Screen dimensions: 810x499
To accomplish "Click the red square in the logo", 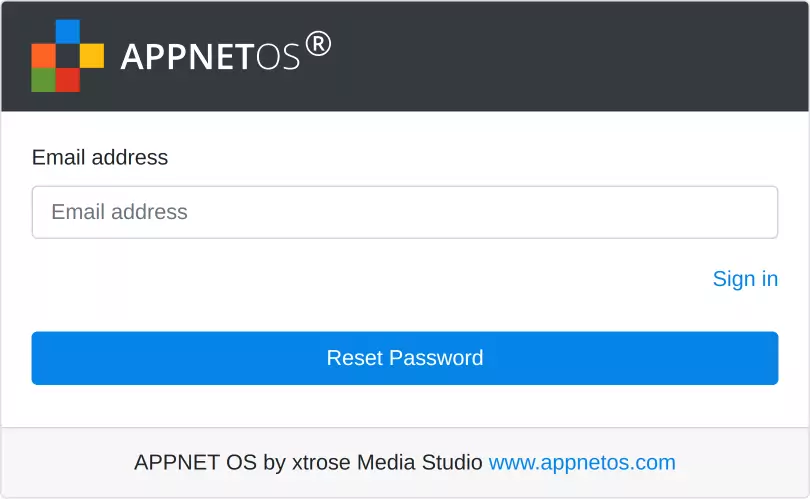I will pyautogui.click(x=67, y=79).
